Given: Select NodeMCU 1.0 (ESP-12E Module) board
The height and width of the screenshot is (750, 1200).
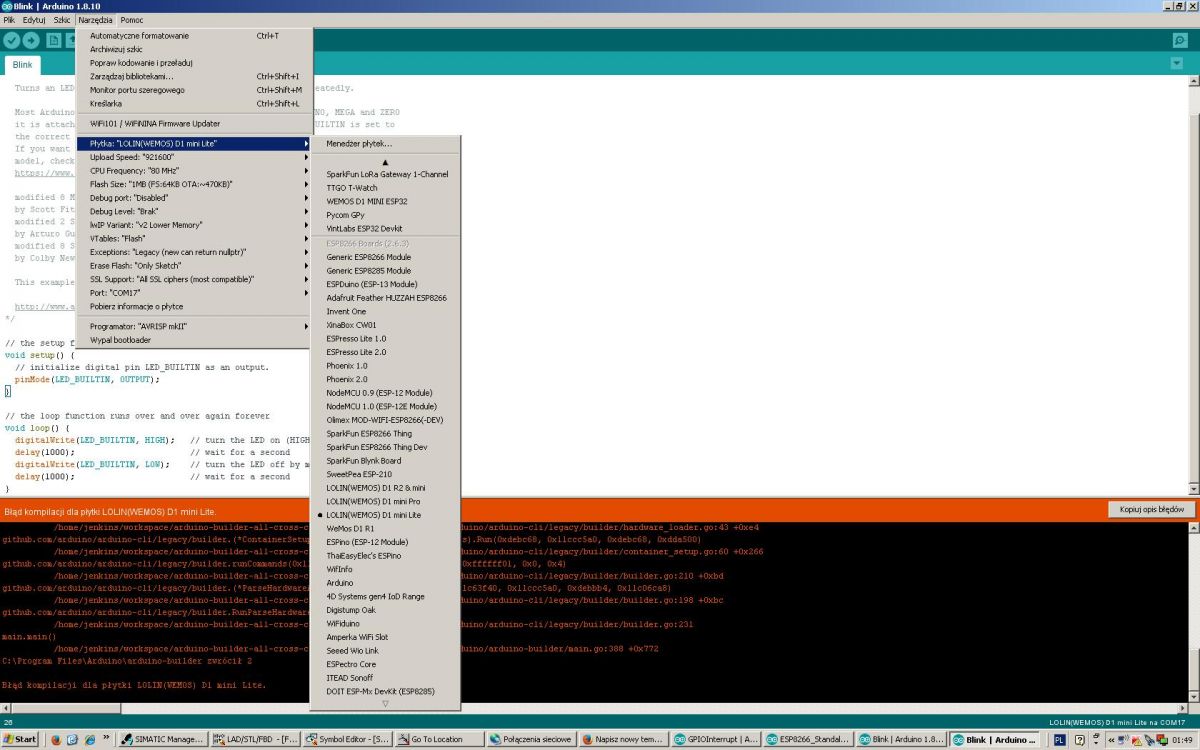Looking at the screenshot, I should click(386, 407).
